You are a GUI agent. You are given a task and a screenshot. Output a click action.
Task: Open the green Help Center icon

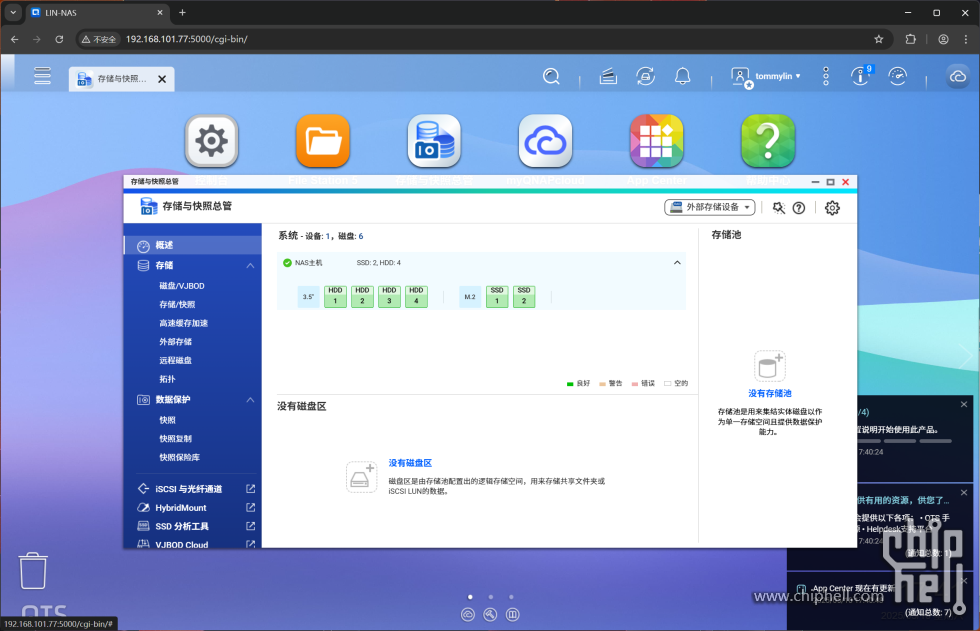tap(768, 141)
